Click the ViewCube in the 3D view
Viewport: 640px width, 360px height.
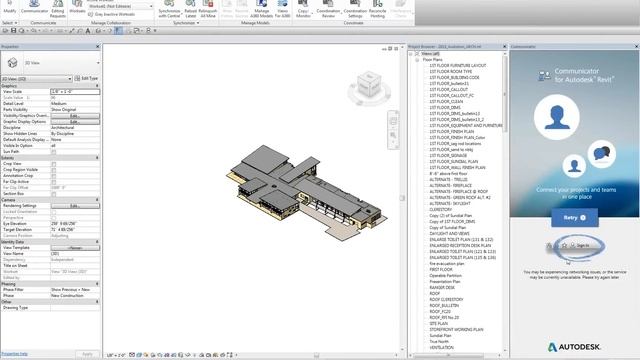pyautogui.click(x=369, y=85)
